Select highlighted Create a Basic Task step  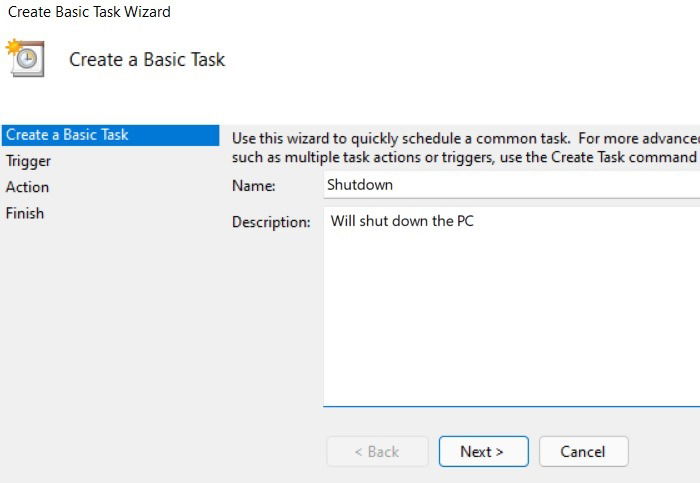tap(110, 135)
